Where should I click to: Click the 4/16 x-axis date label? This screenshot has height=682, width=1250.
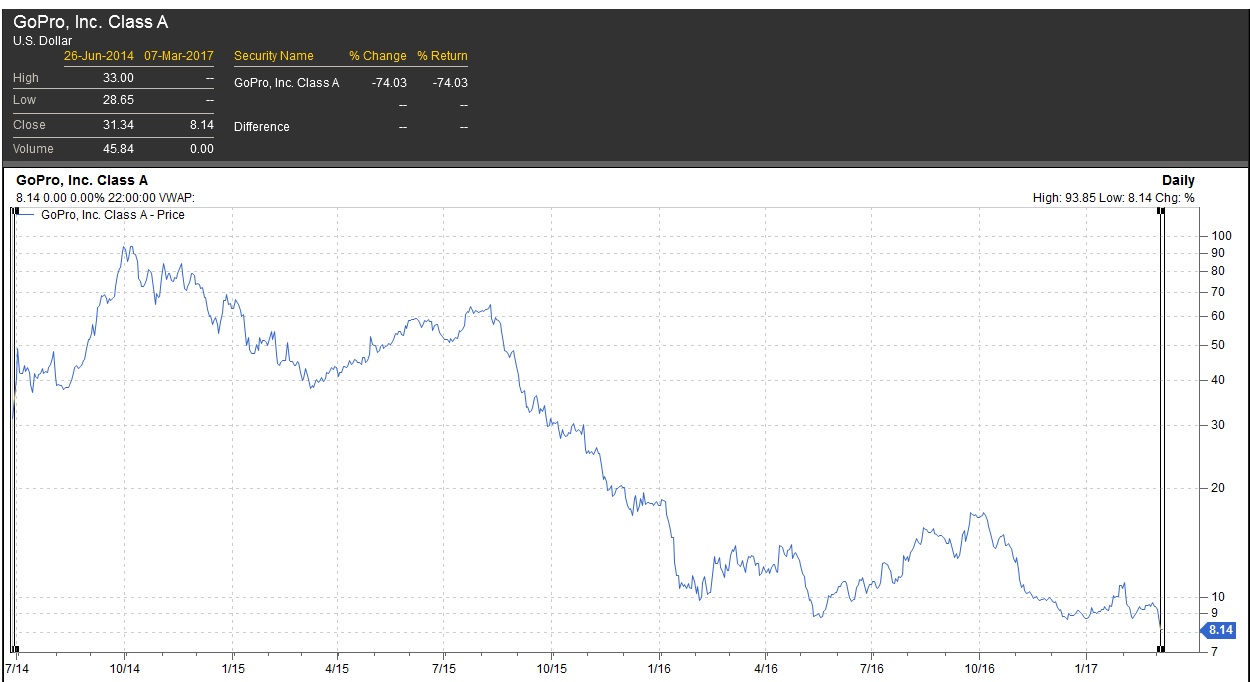(765, 667)
